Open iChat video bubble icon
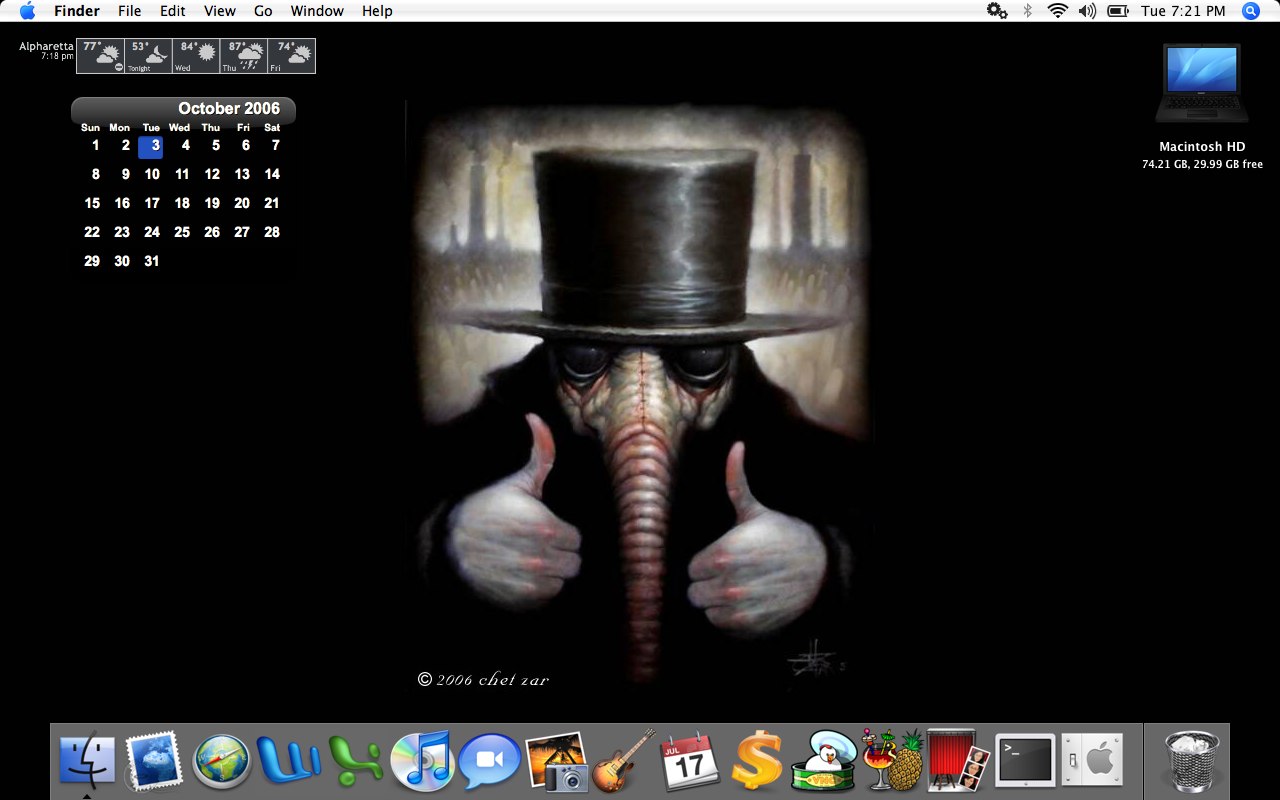 [488, 763]
